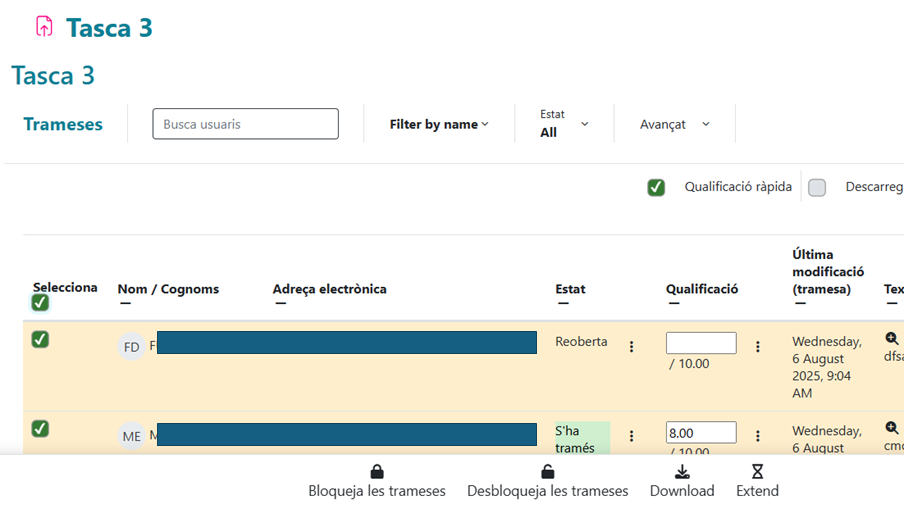Open the Estat All filter dropdown
This screenshot has height=519, width=904.
[x=564, y=124]
